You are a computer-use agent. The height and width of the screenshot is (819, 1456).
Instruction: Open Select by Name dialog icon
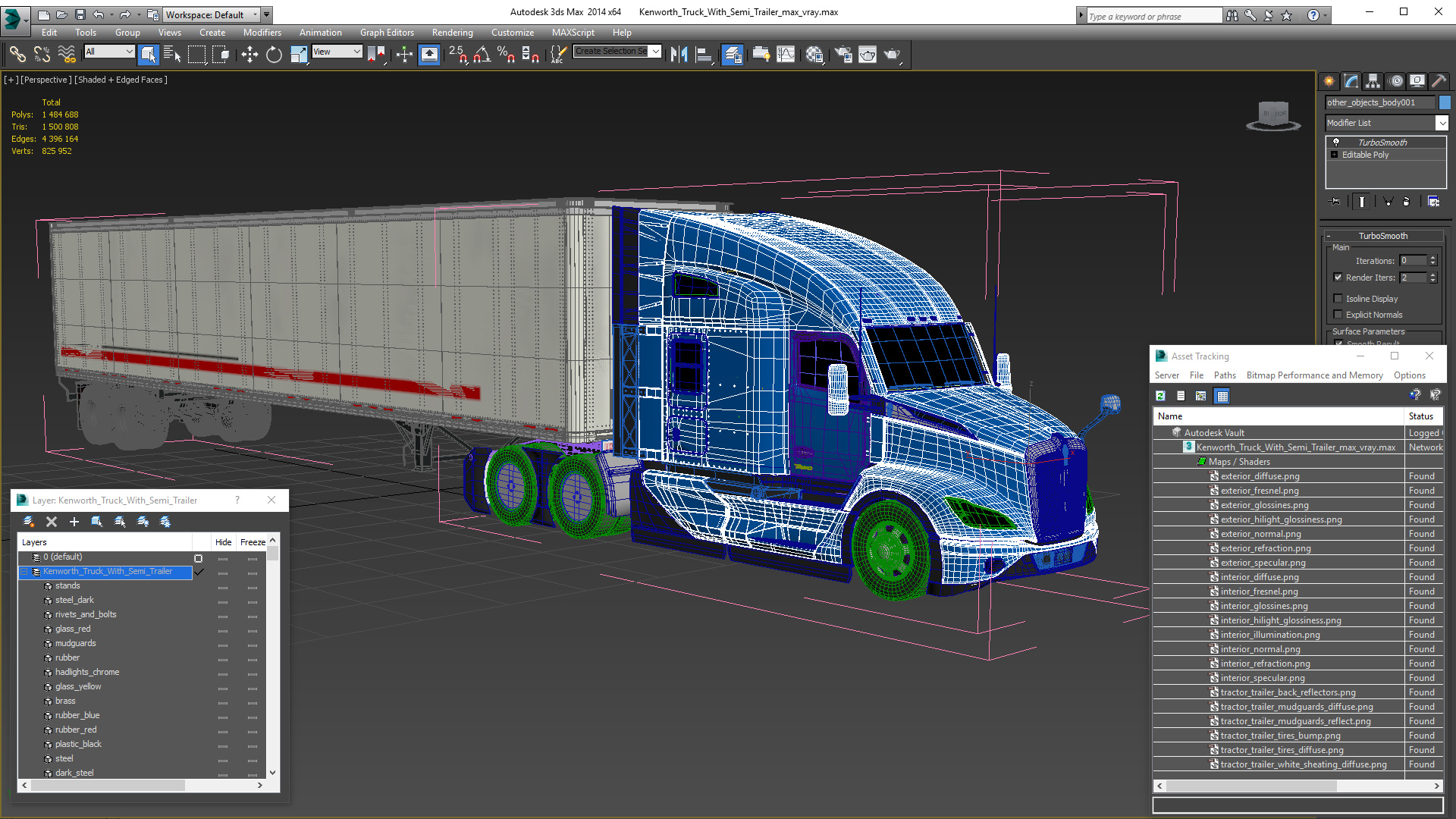[x=172, y=54]
